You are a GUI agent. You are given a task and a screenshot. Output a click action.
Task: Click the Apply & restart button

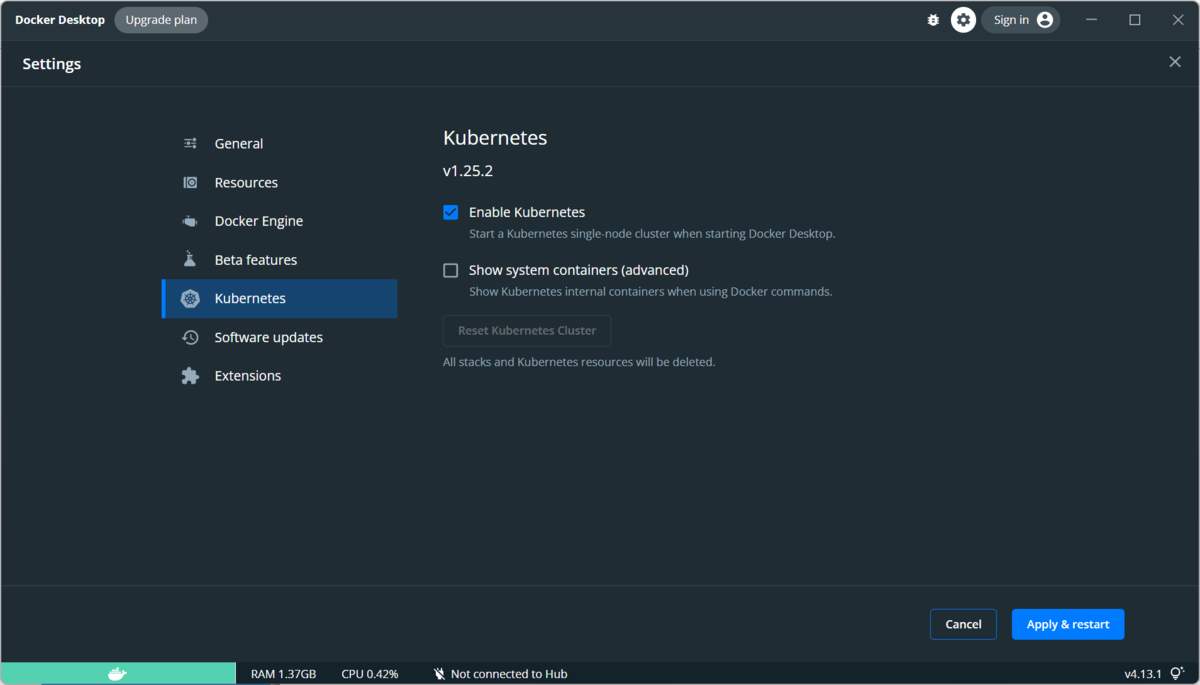(x=1068, y=624)
